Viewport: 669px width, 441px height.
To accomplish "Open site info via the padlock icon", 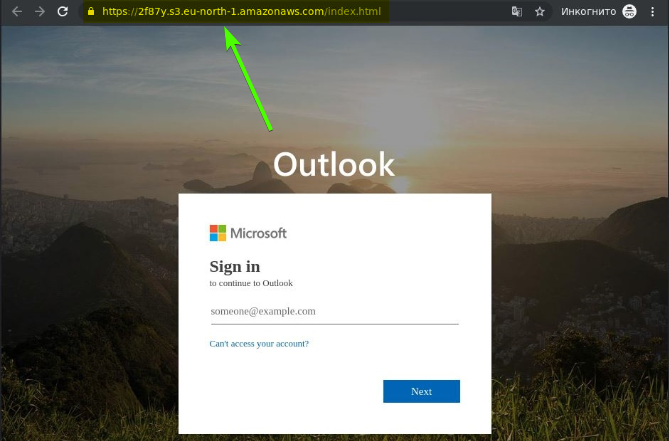I will point(90,12).
